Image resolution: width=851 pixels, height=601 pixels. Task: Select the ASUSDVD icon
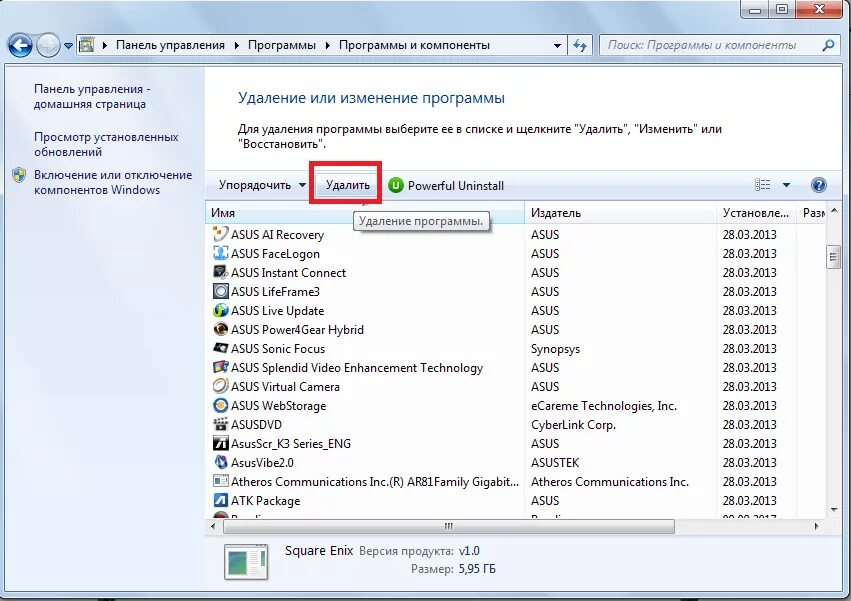(220, 424)
